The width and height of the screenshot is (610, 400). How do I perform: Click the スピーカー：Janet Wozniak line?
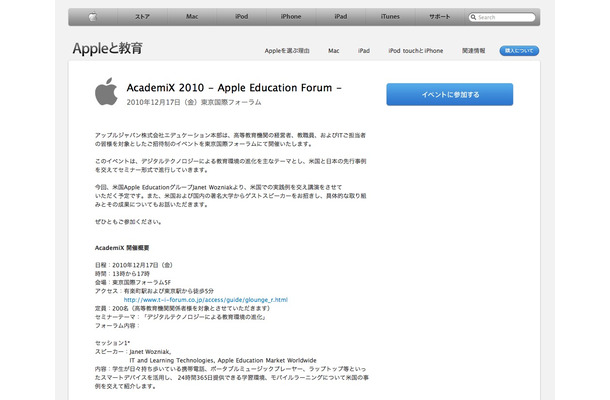(x=133, y=351)
